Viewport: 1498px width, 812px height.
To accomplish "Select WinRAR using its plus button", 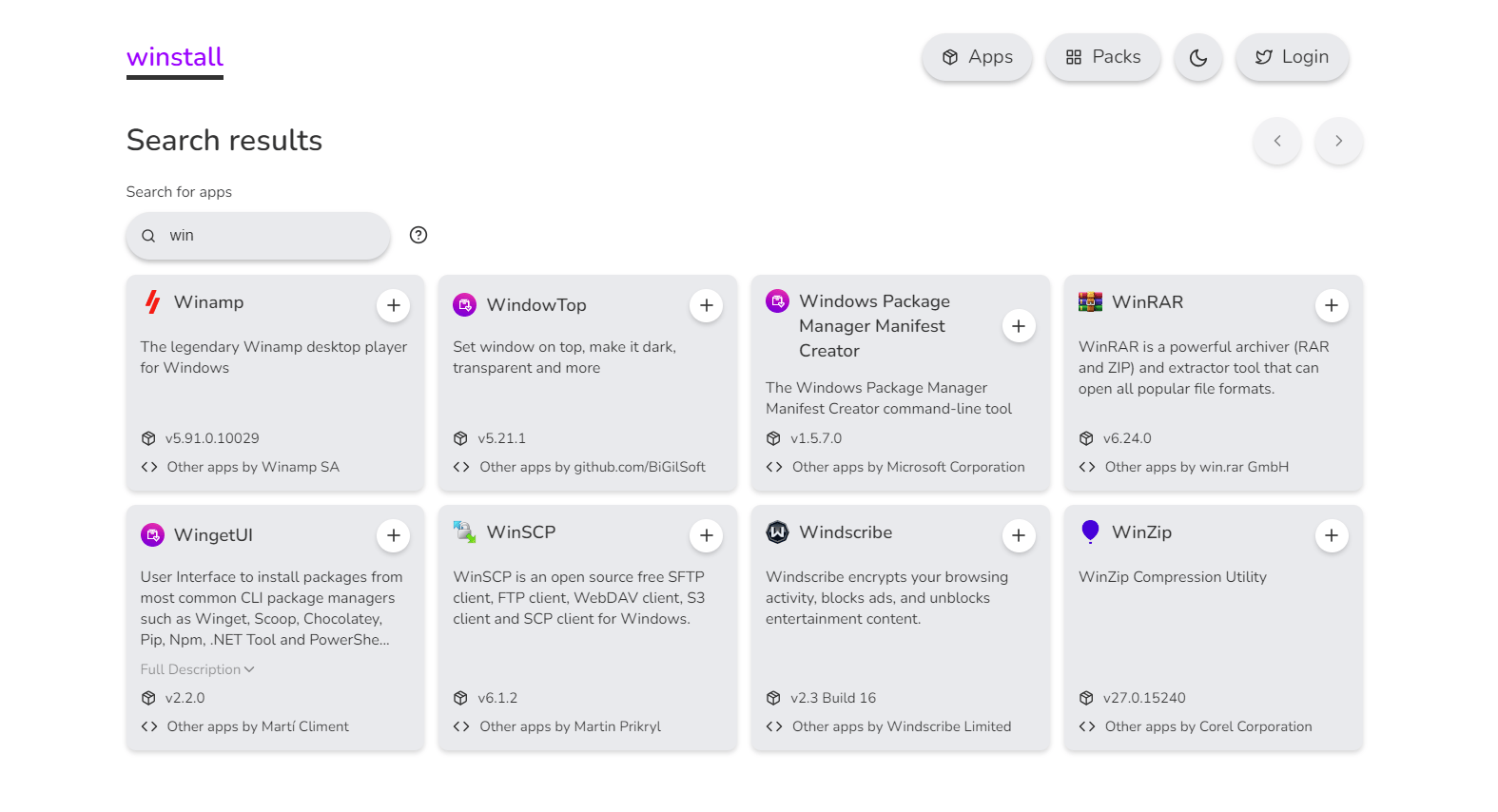I will 1332,305.
